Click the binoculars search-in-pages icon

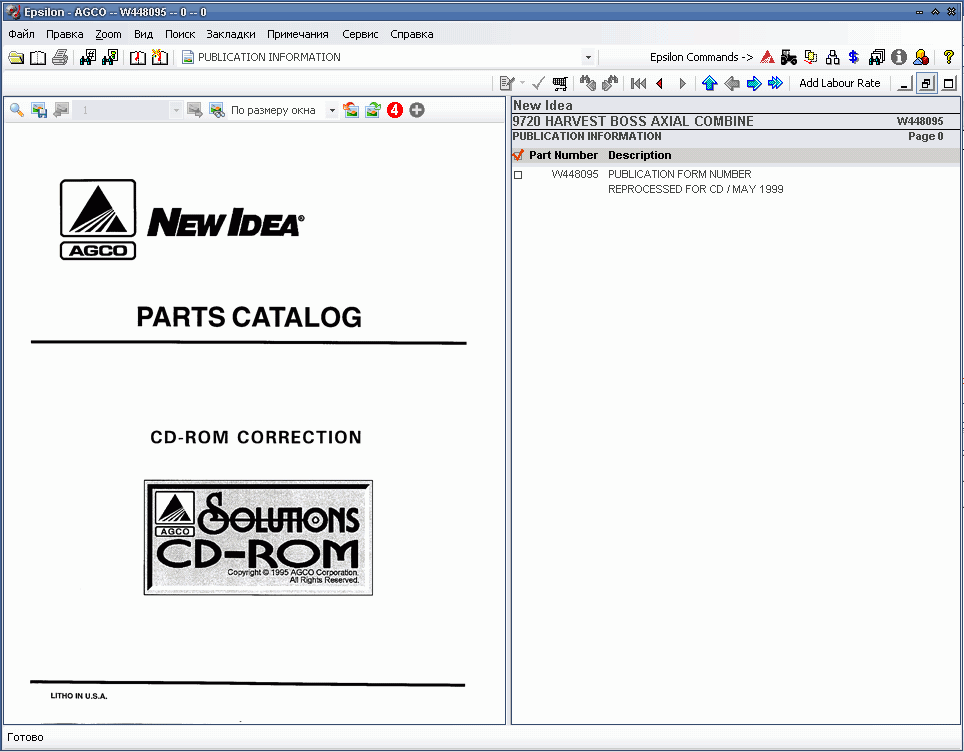(108, 57)
